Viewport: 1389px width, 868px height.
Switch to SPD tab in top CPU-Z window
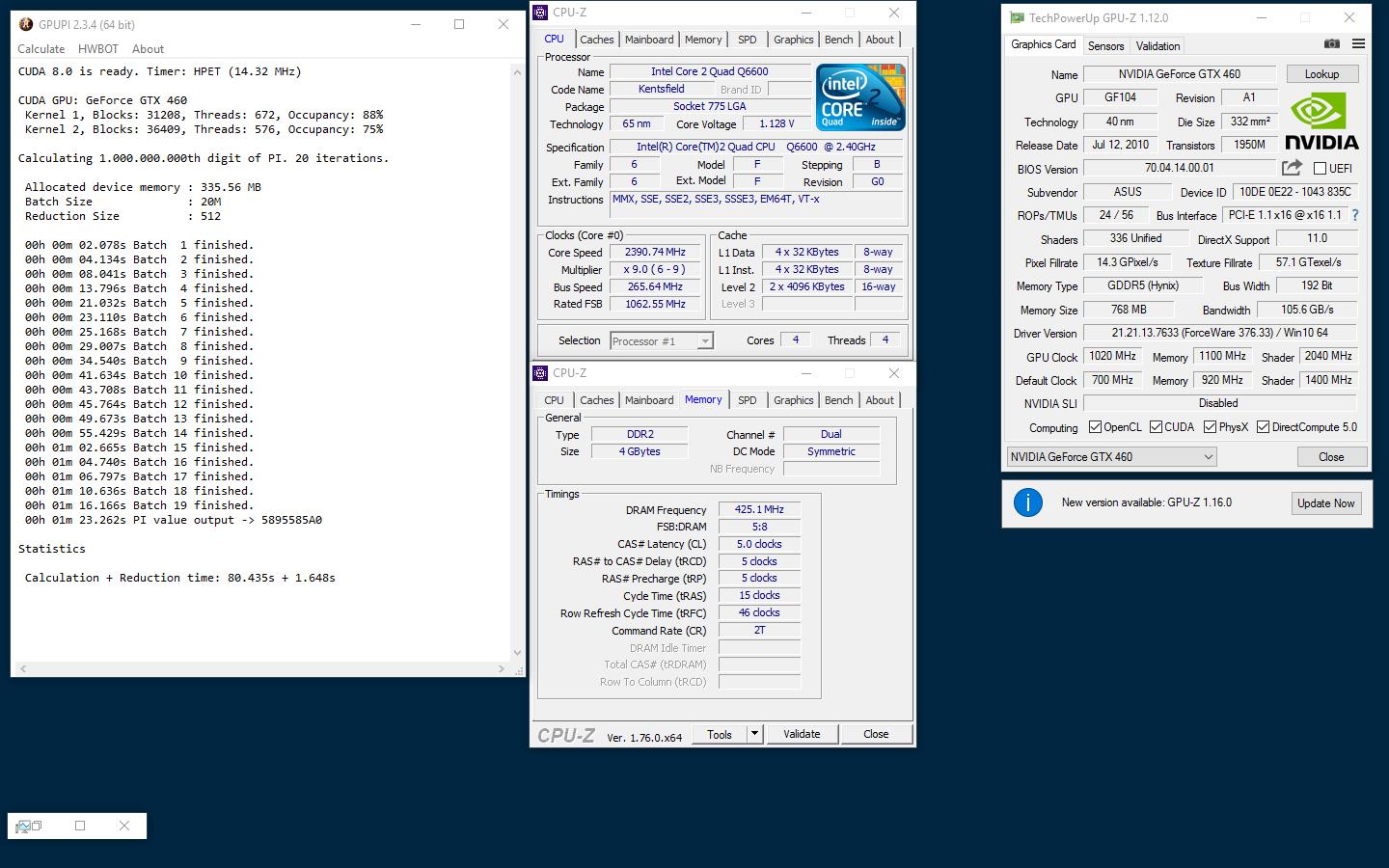point(748,40)
